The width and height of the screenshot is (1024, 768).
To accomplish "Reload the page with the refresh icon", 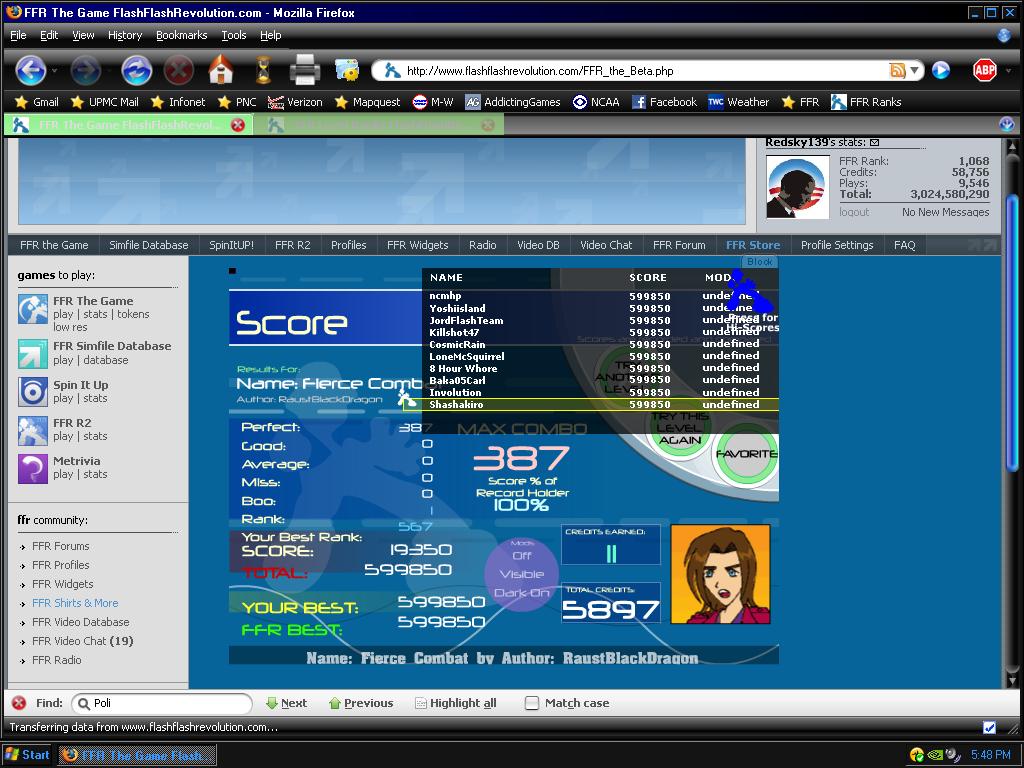I will tap(136, 70).
